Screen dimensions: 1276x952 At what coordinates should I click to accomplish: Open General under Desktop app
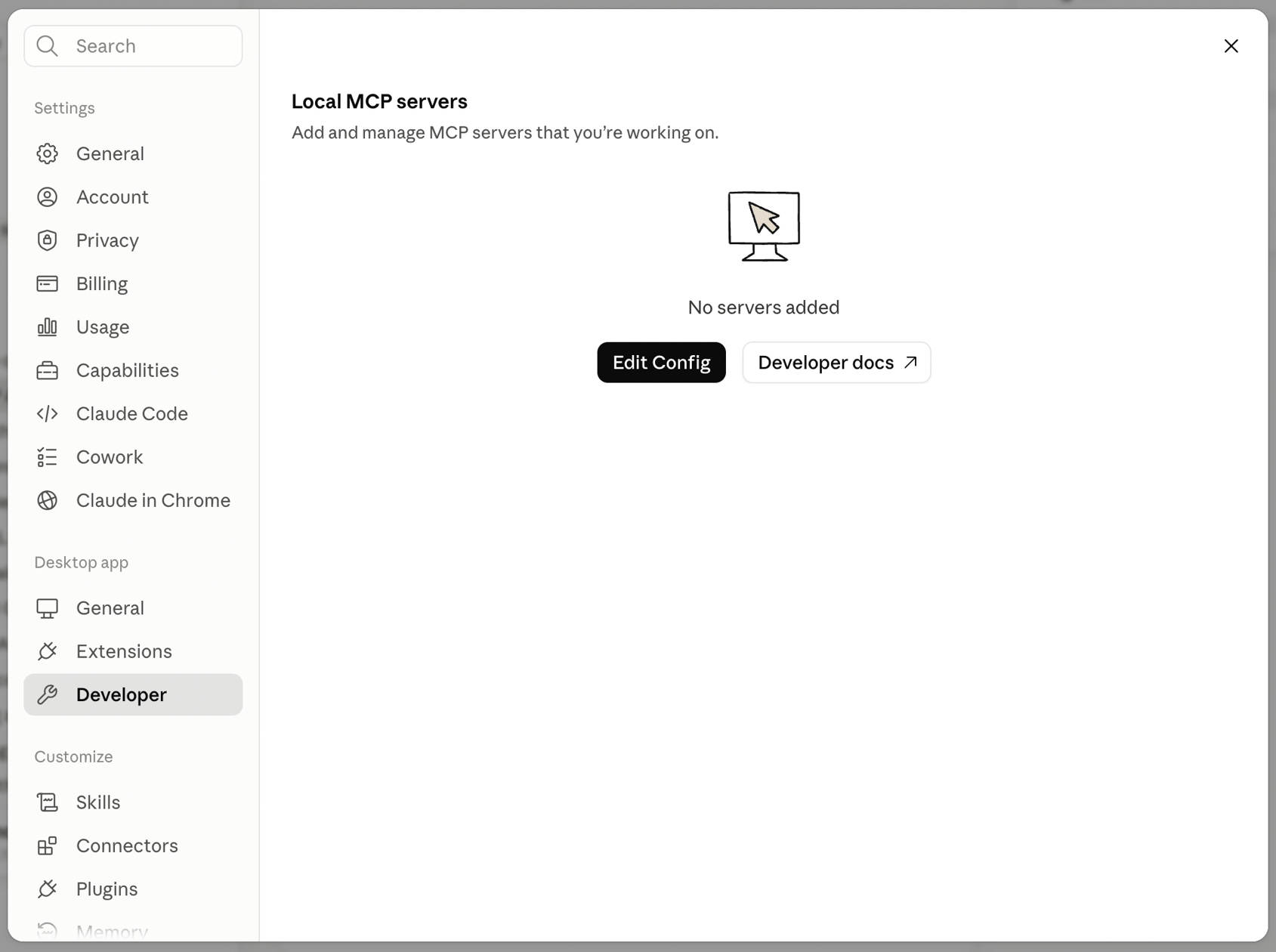coord(133,608)
